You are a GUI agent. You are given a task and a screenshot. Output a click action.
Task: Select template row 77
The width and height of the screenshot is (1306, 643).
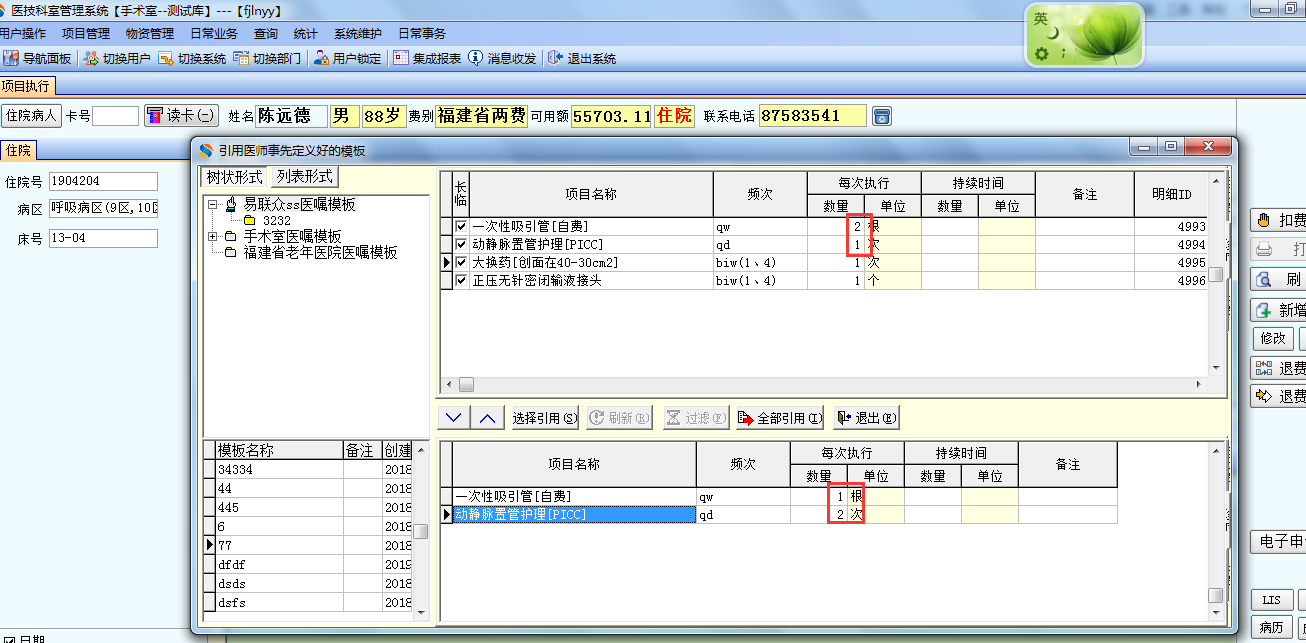309,545
